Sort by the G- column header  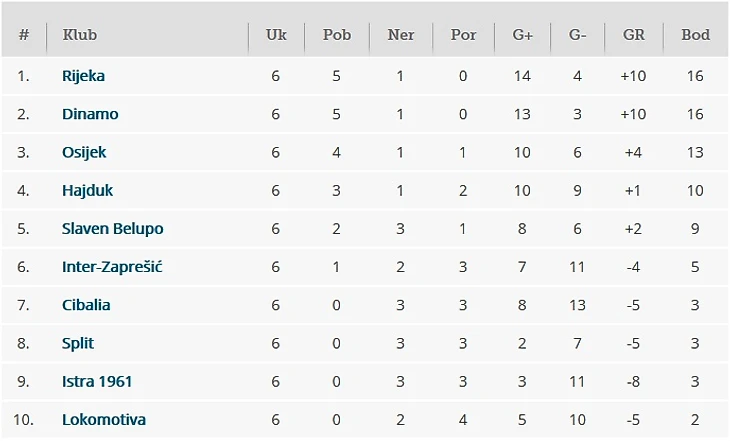point(578,35)
